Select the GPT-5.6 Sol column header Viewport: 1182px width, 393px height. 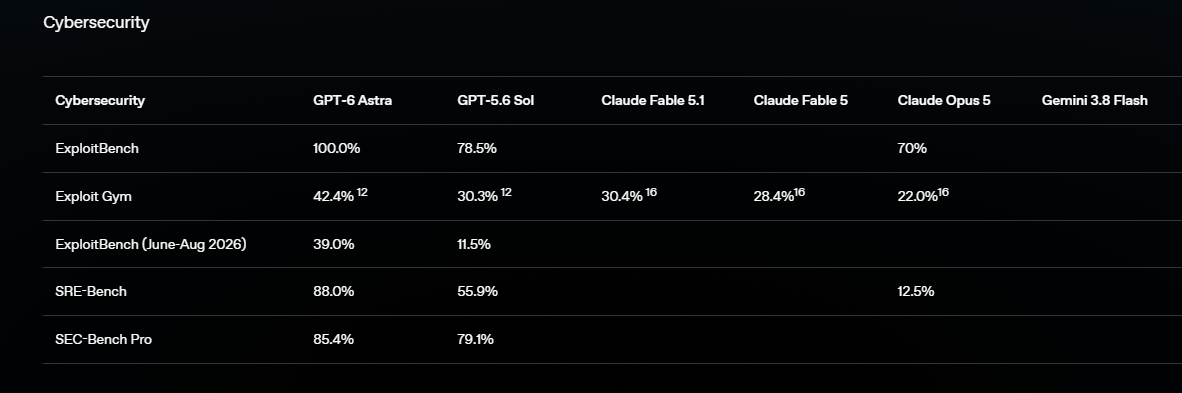pos(495,100)
